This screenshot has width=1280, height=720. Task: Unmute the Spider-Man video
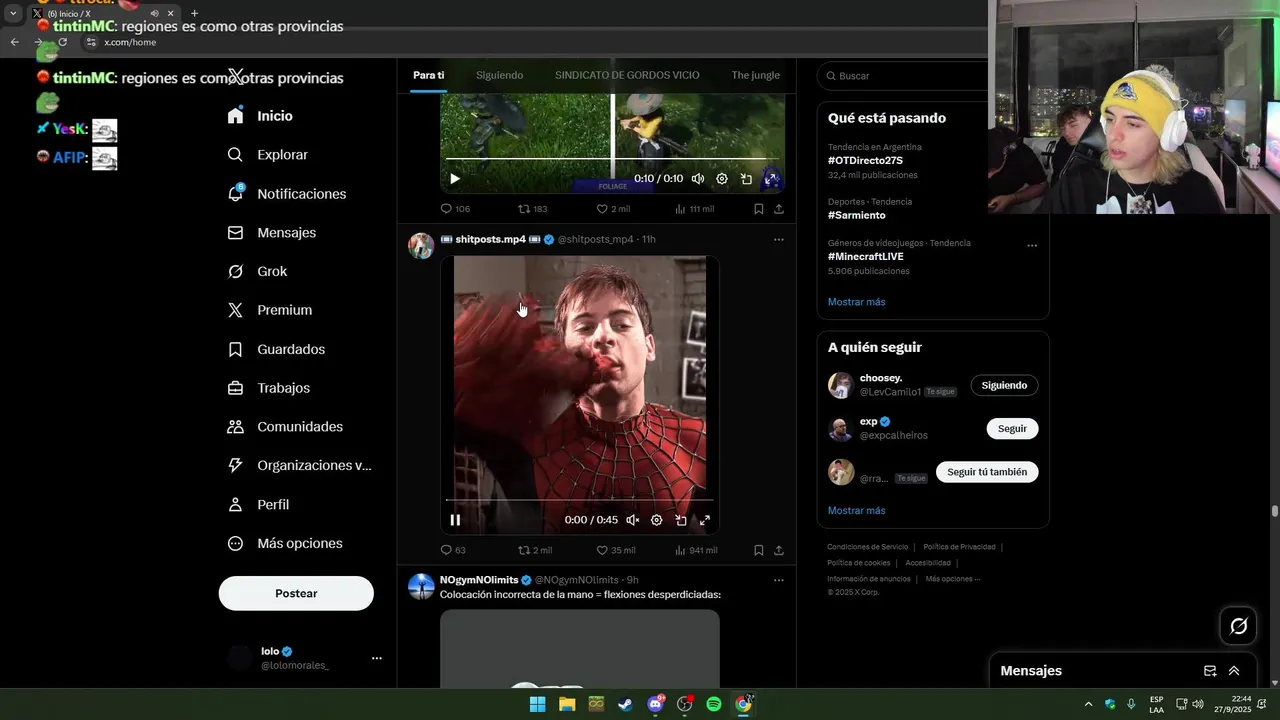click(x=632, y=520)
